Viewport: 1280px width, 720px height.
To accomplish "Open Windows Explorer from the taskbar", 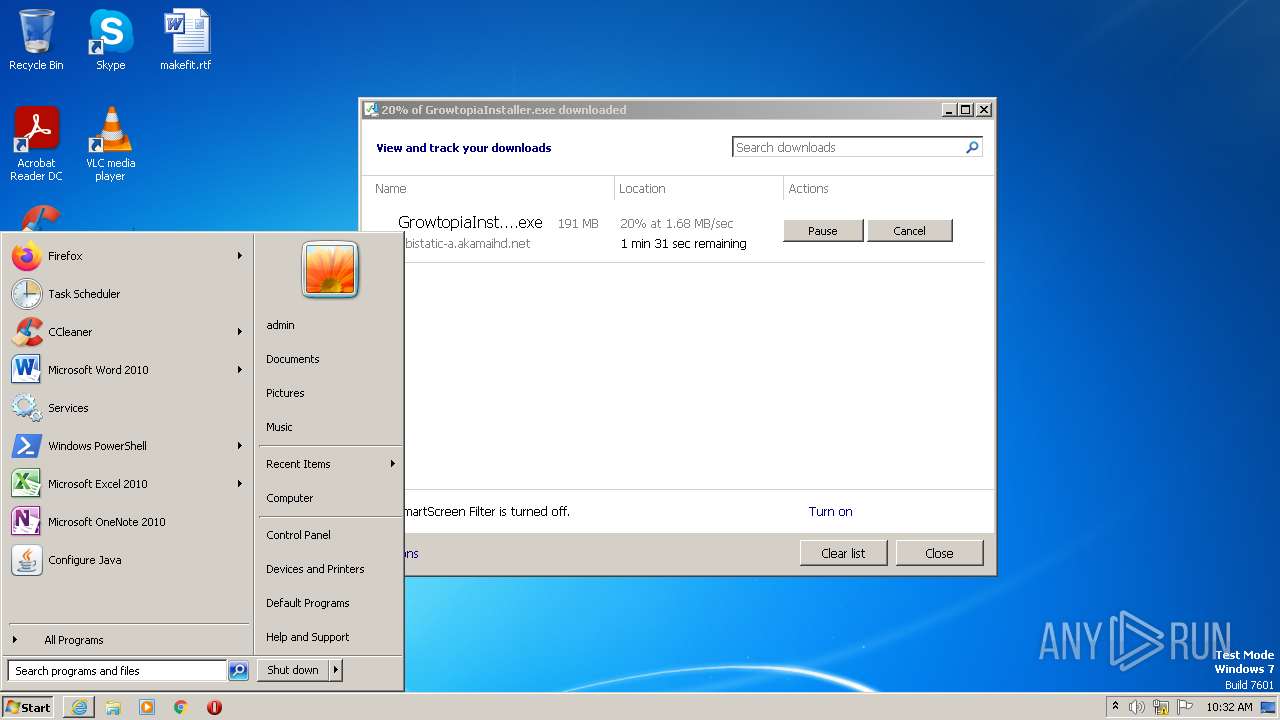I will click(x=113, y=707).
